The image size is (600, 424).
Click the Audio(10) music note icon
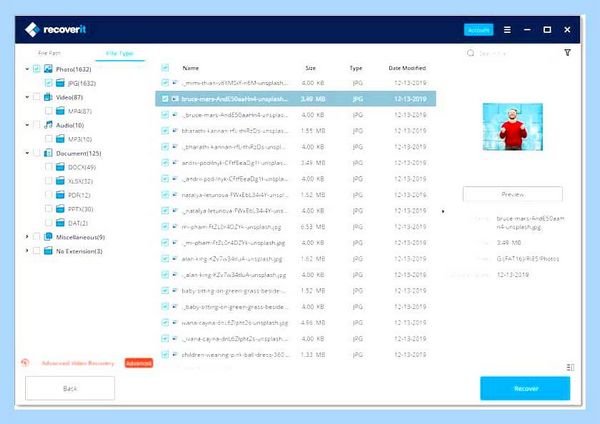click(x=48, y=125)
